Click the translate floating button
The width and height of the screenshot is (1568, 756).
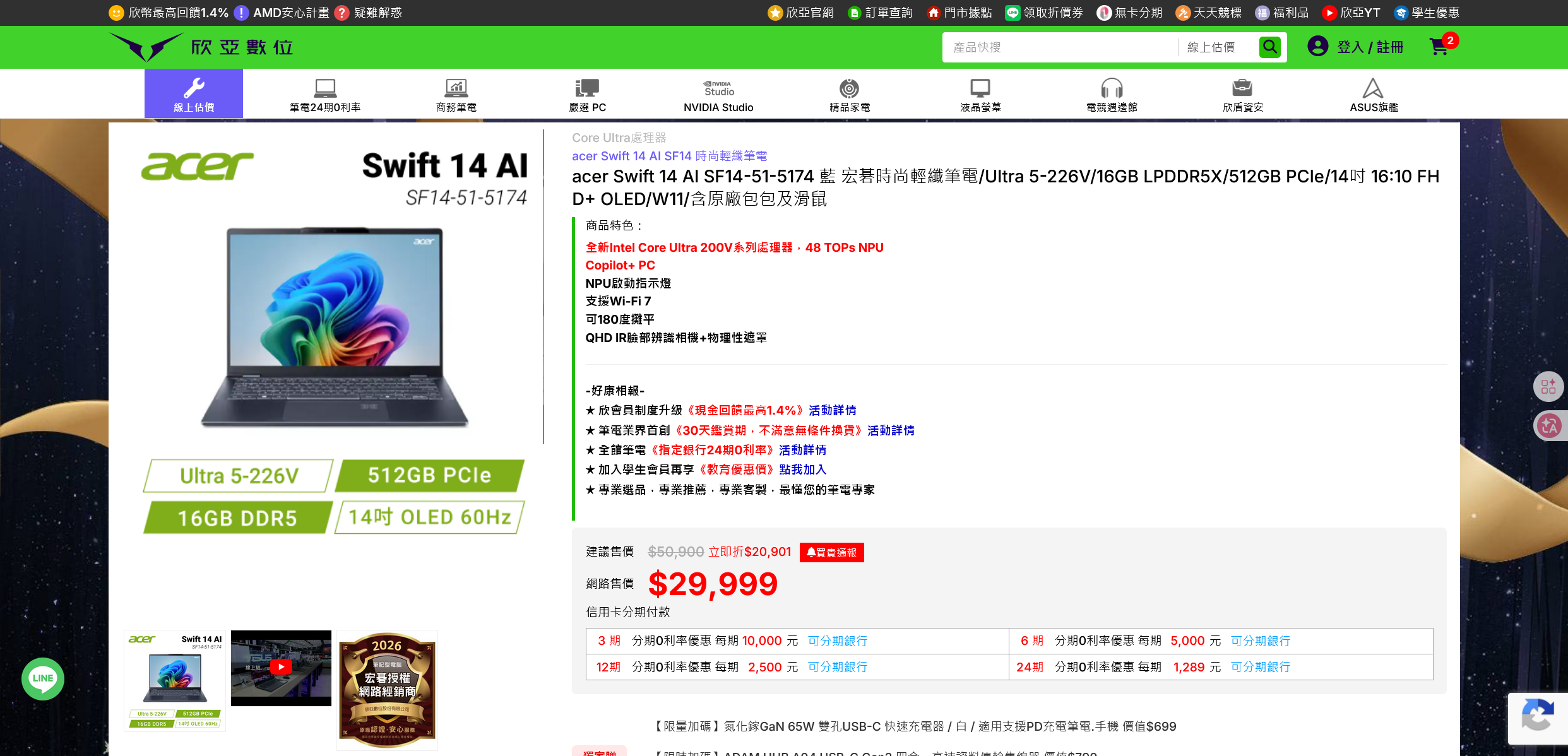(1549, 426)
